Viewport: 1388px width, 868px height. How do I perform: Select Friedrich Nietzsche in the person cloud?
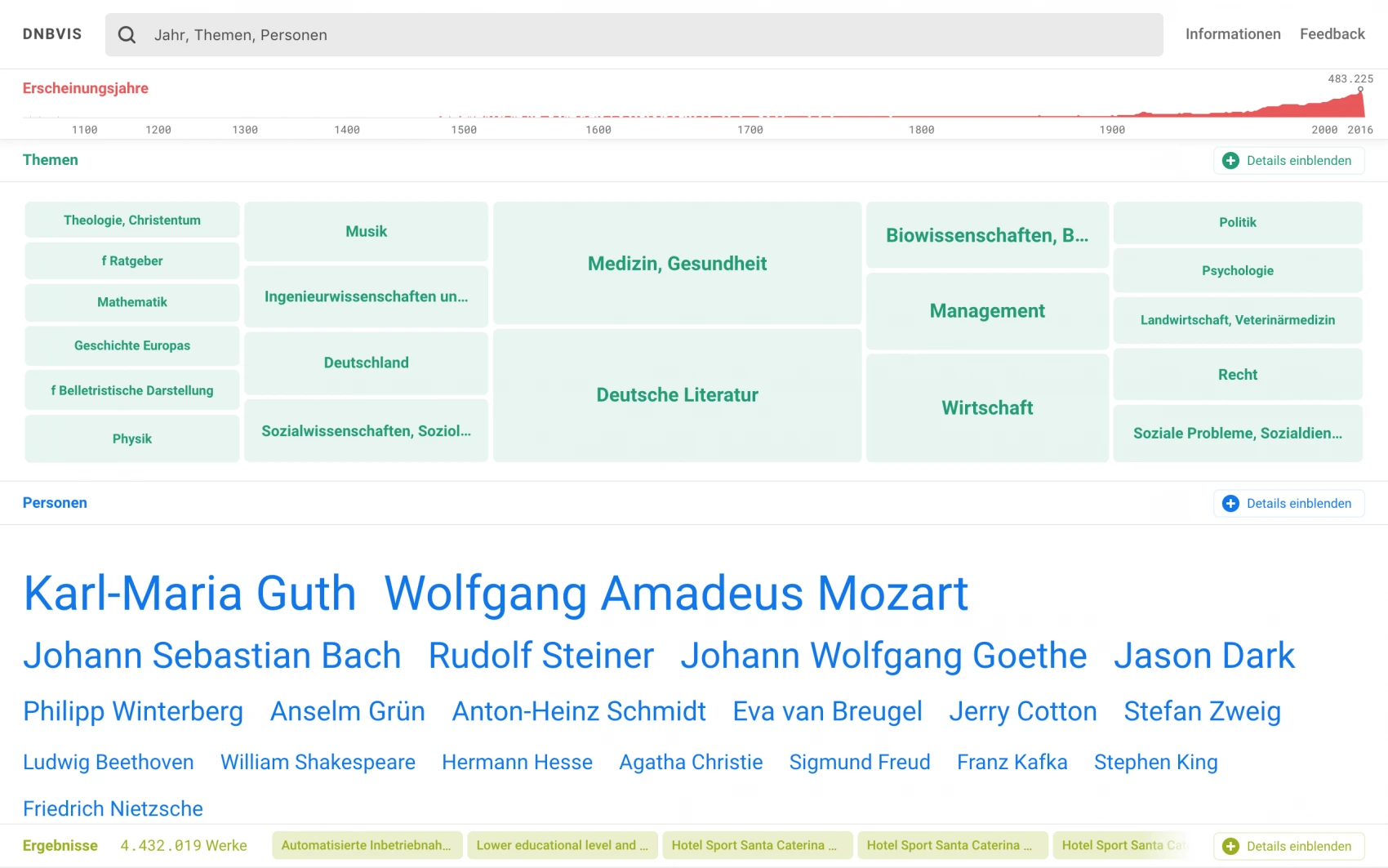pyautogui.click(x=113, y=808)
